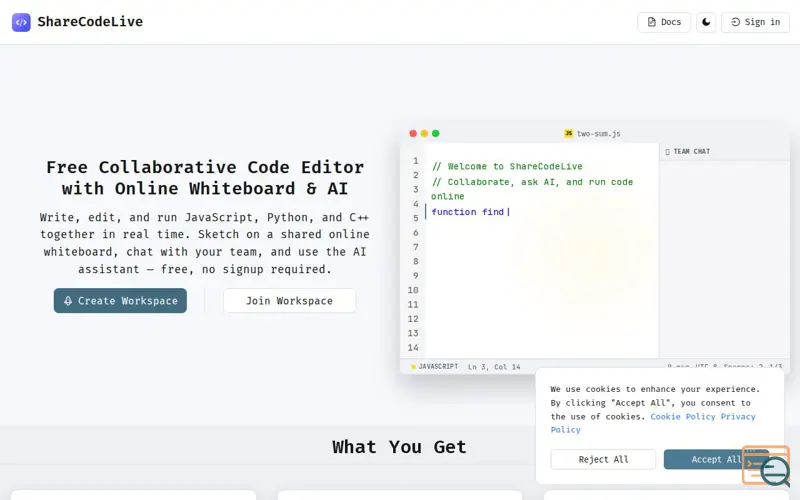
Task: Click the code line 'function find'
Action: [467, 212]
